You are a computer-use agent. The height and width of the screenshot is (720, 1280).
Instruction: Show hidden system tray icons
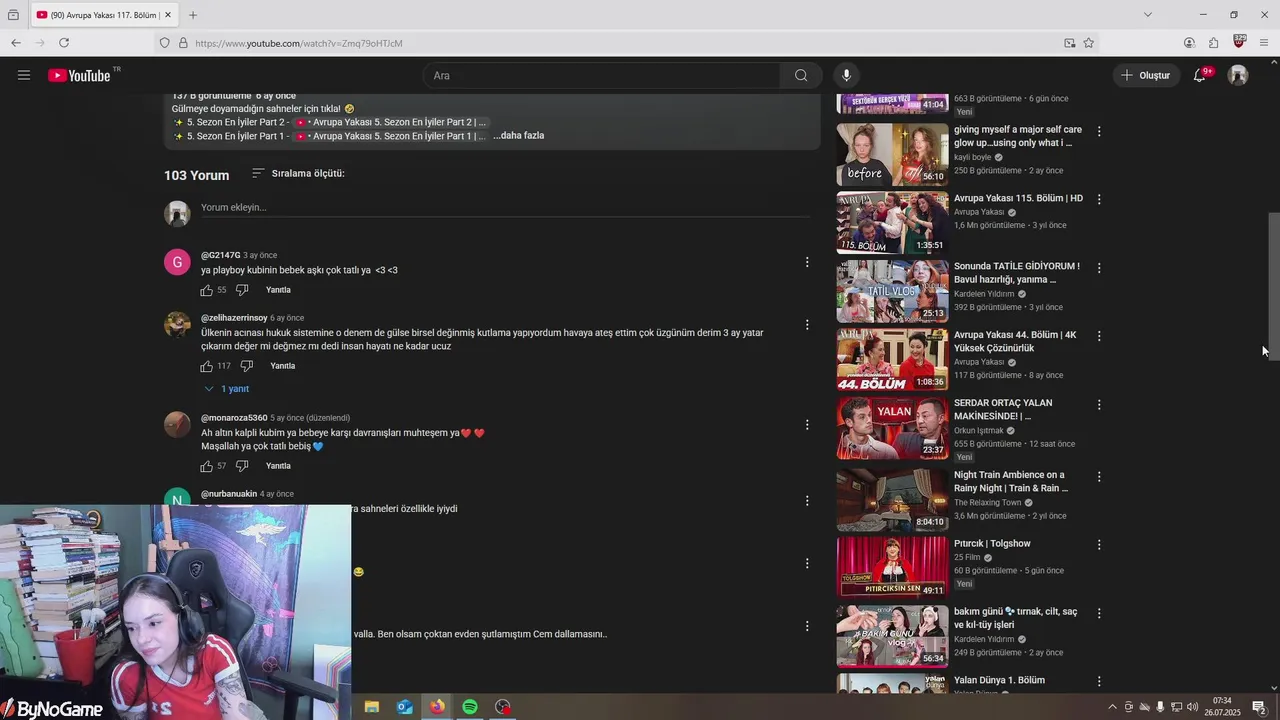(x=1112, y=707)
